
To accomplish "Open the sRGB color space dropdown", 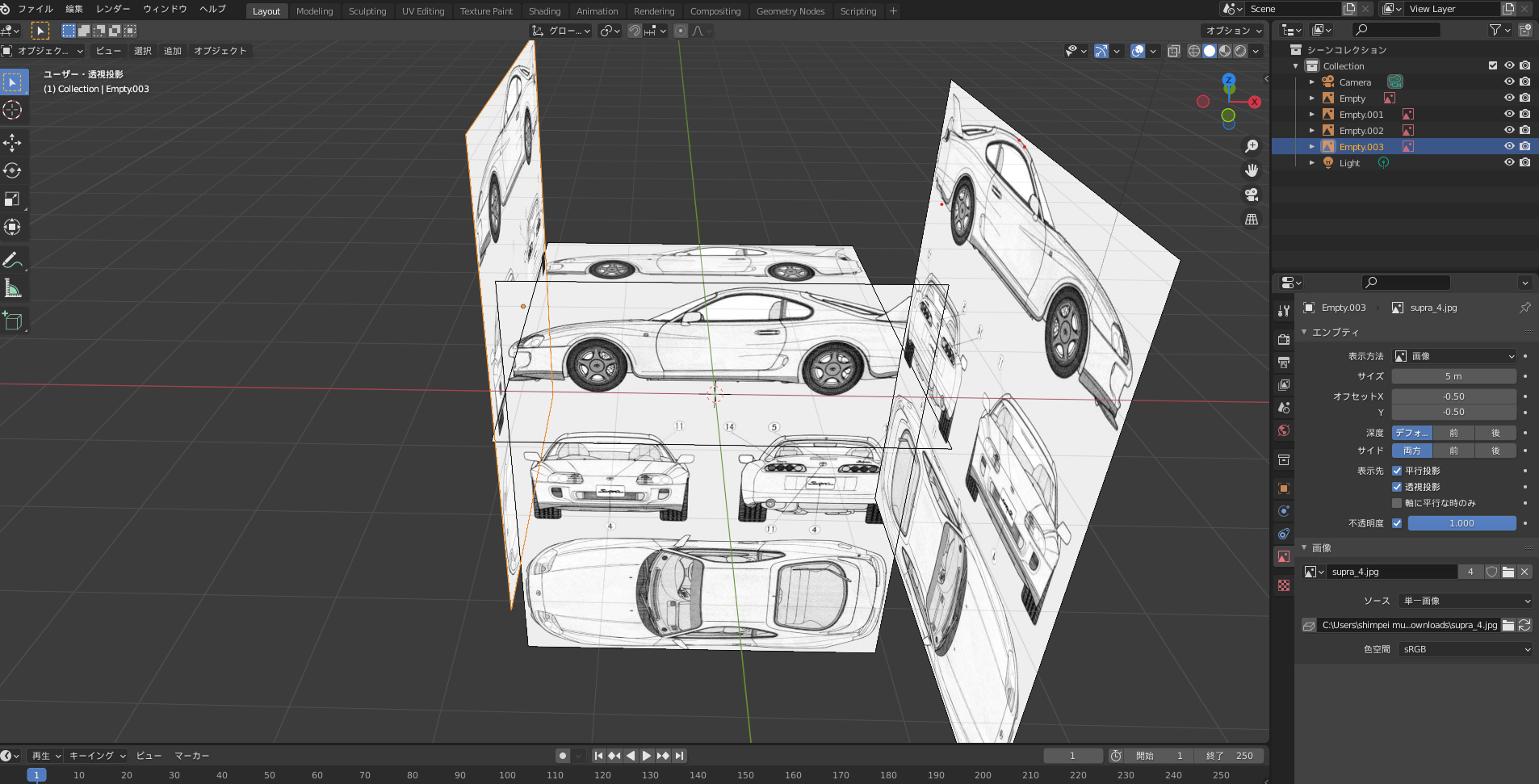I will pyautogui.click(x=1465, y=649).
